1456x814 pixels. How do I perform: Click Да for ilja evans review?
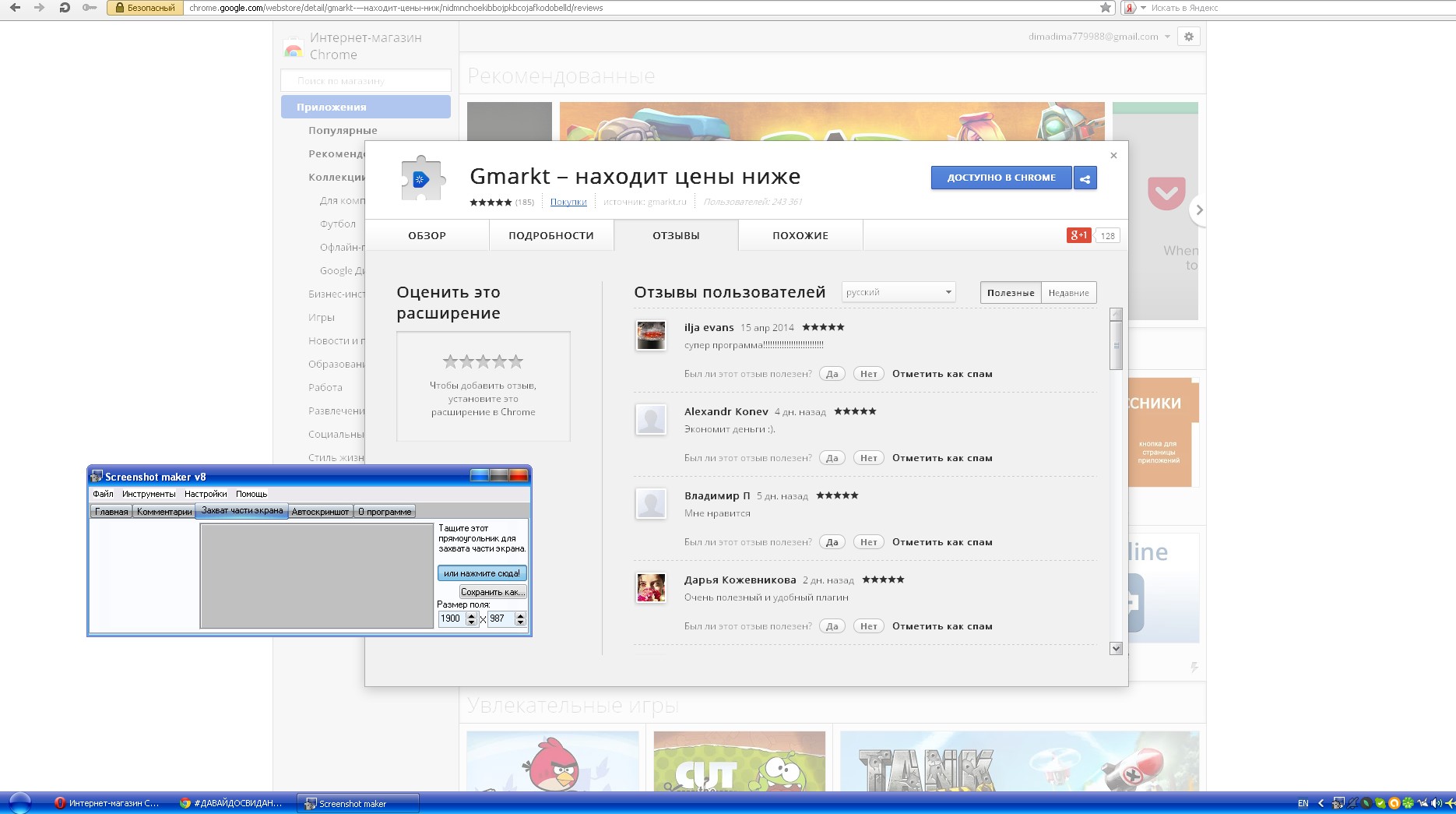click(832, 374)
